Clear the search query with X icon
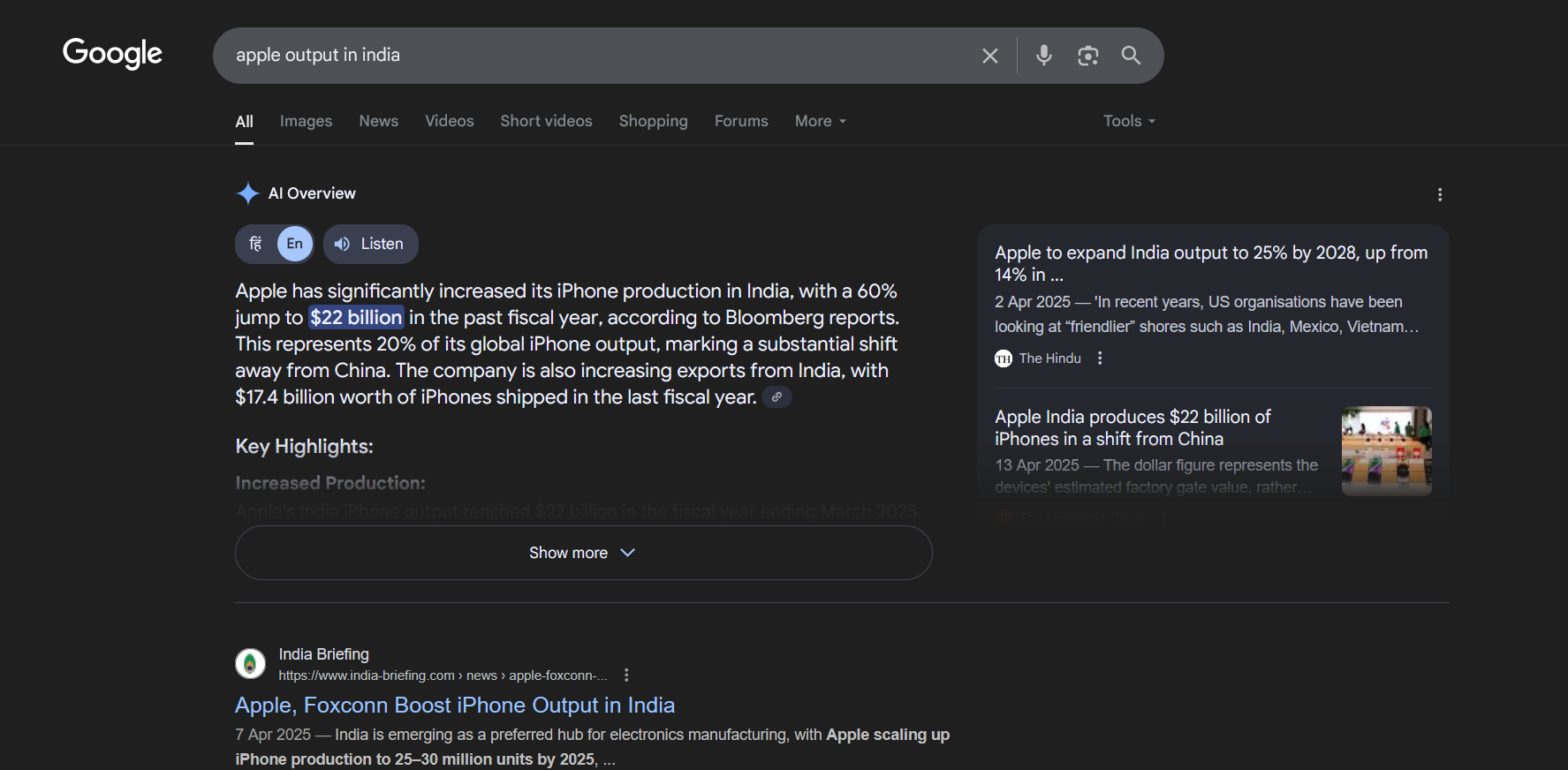This screenshot has width=1568, height=770. 990,56
